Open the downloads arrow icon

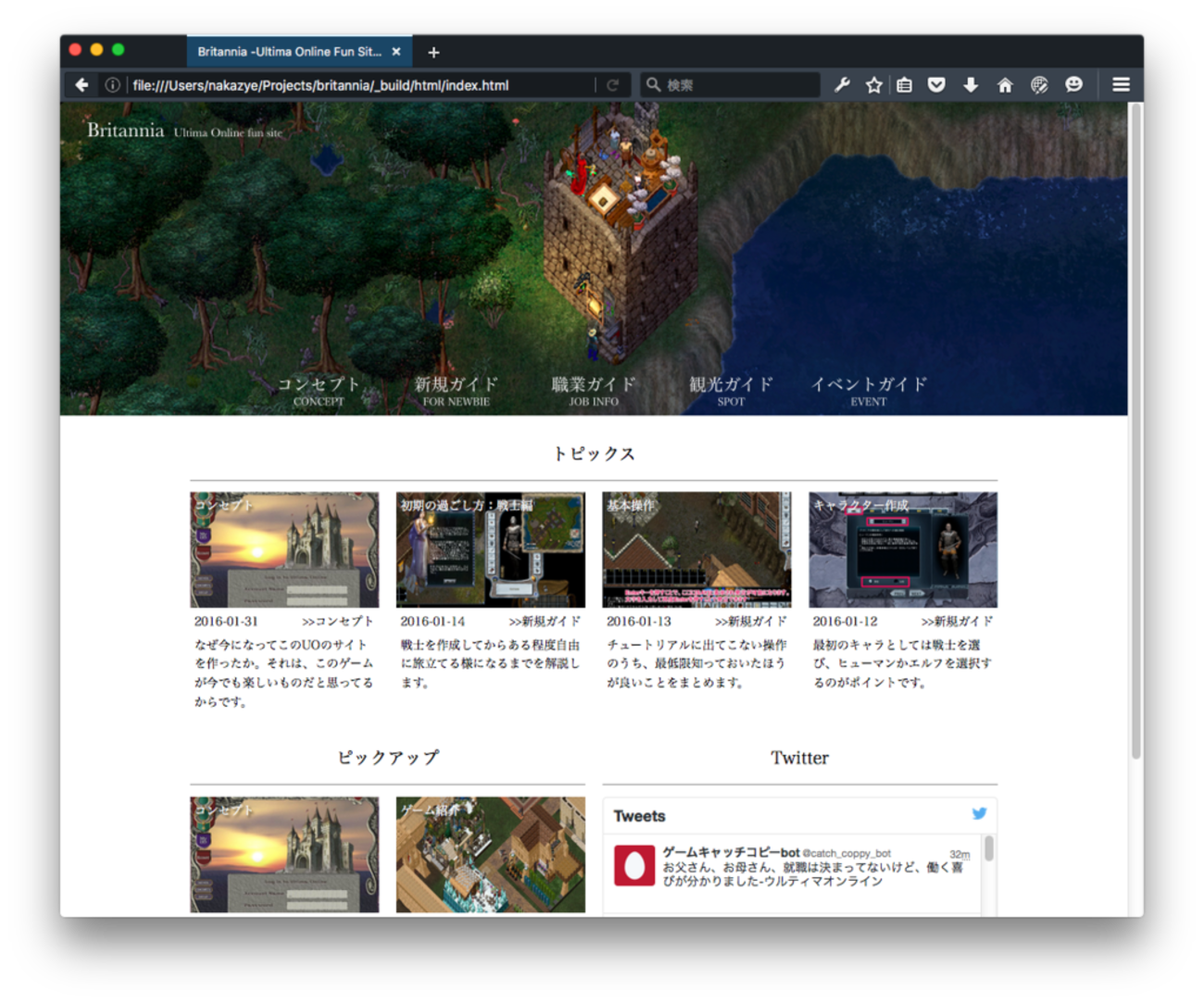(971, 85)
